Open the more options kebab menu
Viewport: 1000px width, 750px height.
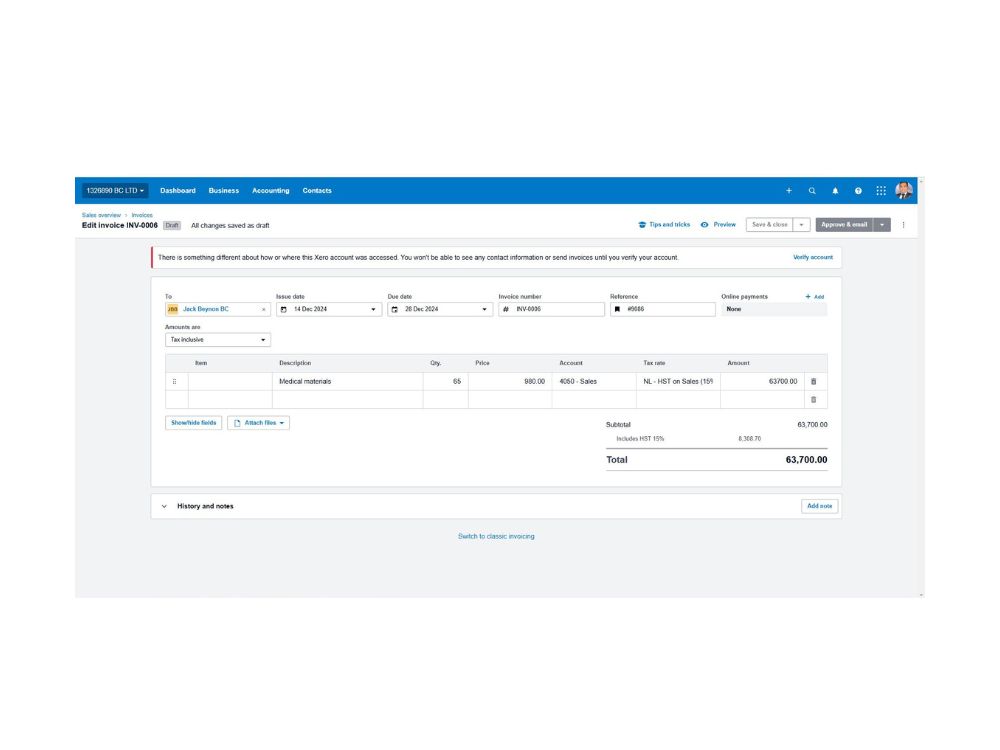tap(903, 224)
